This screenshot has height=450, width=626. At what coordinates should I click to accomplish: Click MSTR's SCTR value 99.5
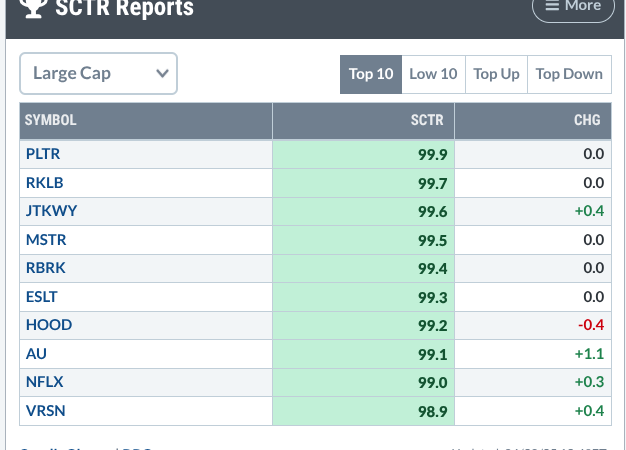432,241
